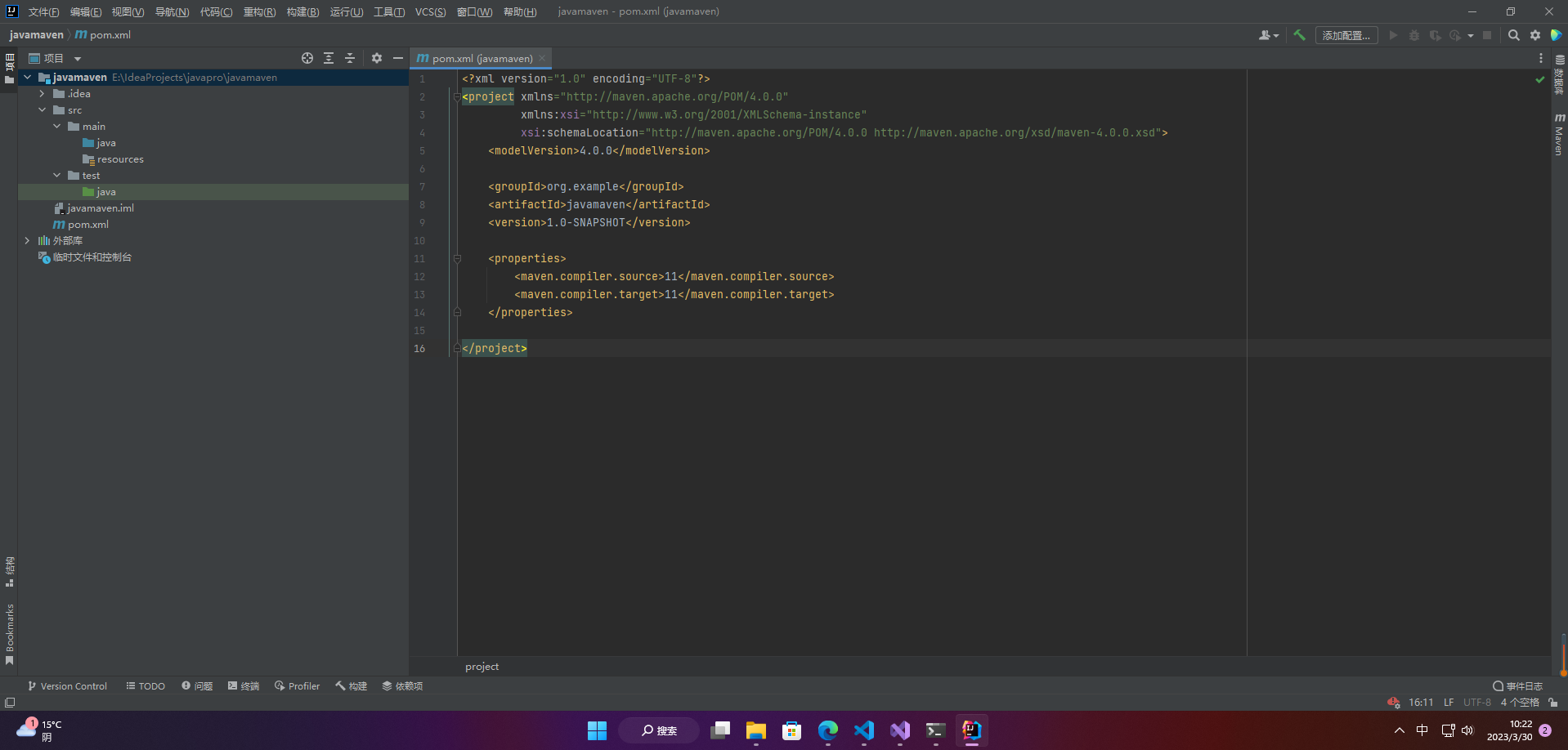Image resolution: width=1568 pixels, height=750 pixels.
Task: Click the 添加配置 button
Action: [1346, 35]
